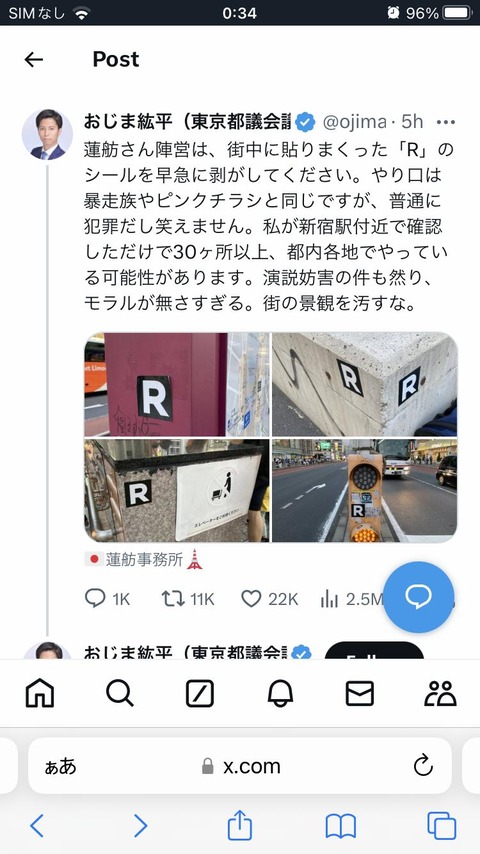480x854 pixels.
Task: Open the Notifications bell icon
Action: pyautogui.click(x=280, y=694)
